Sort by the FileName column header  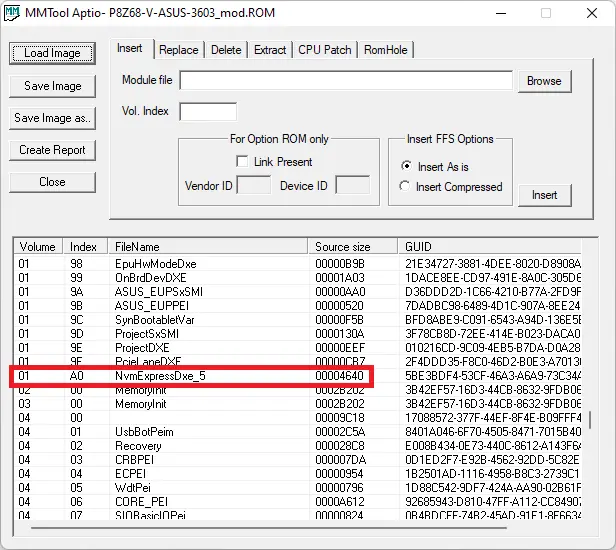(x=208, y=247)
